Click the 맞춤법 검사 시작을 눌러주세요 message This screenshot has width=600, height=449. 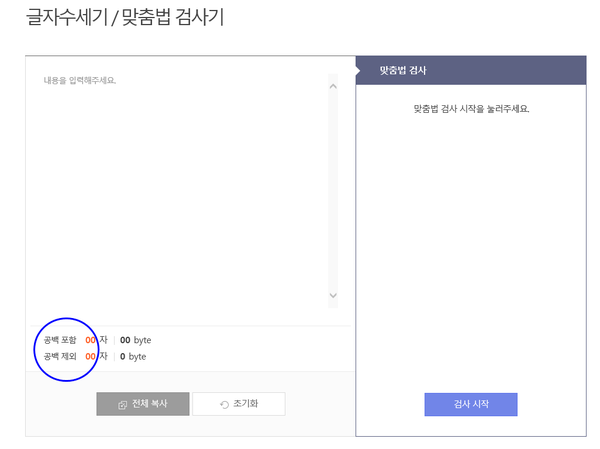(x=470, y=108)
